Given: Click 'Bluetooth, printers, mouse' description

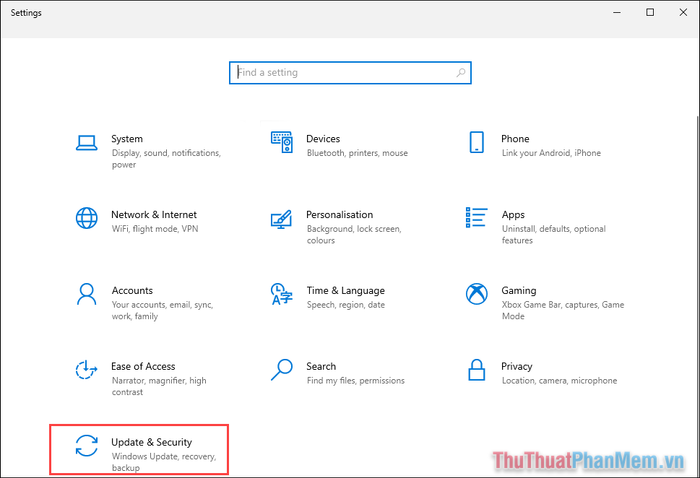Looking at the screenshot, I should [x=357, y=153].
